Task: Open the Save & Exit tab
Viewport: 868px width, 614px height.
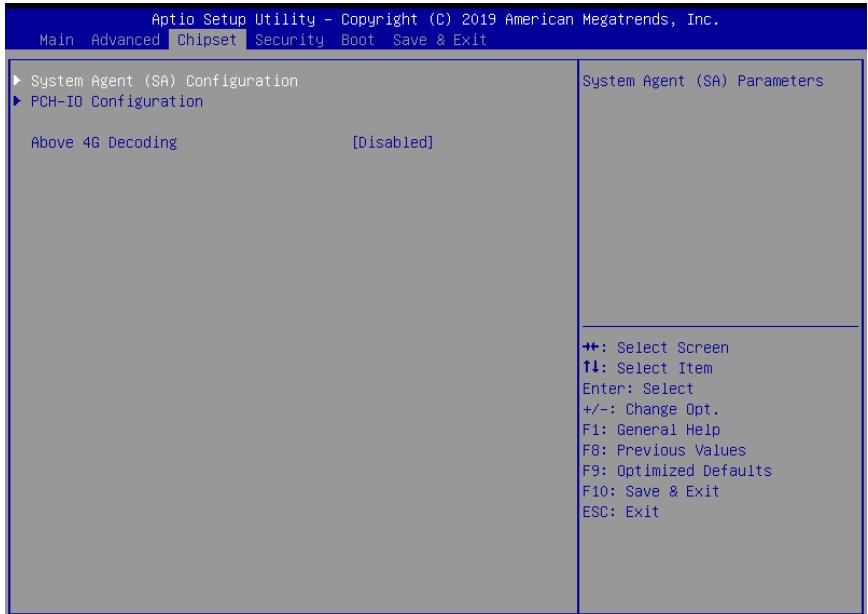Action: pyautogui.click(x=440, y=40)
